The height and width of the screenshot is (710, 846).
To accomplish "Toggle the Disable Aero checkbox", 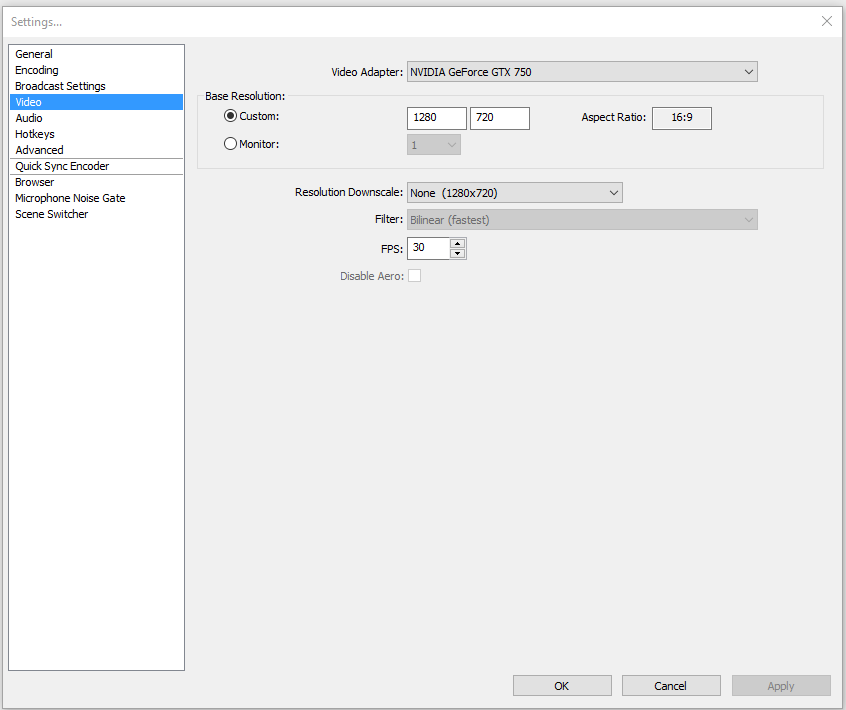I will [414, 276].
